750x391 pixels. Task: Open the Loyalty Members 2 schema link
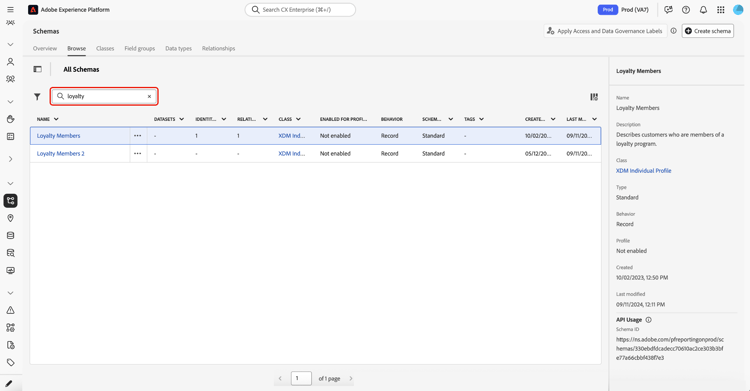point(61,154)
